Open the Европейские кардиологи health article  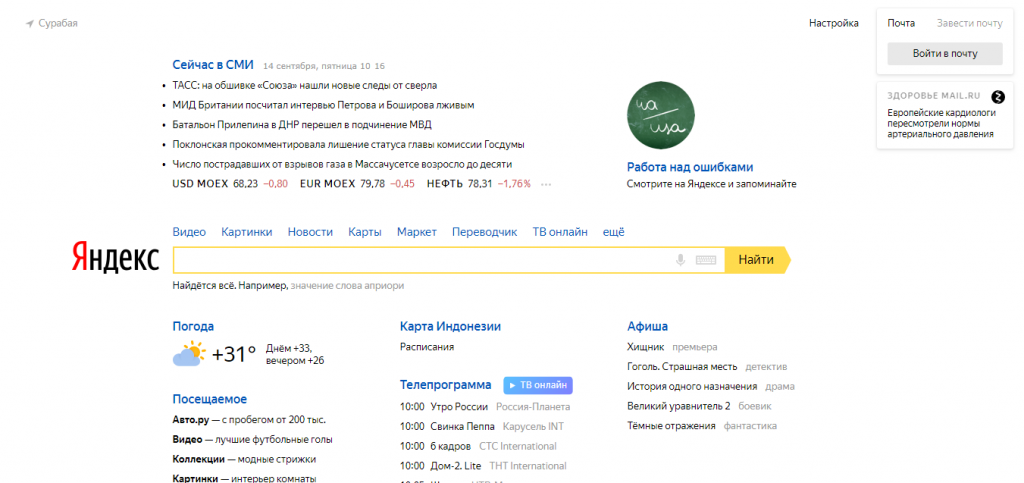(x=942, y=123)
